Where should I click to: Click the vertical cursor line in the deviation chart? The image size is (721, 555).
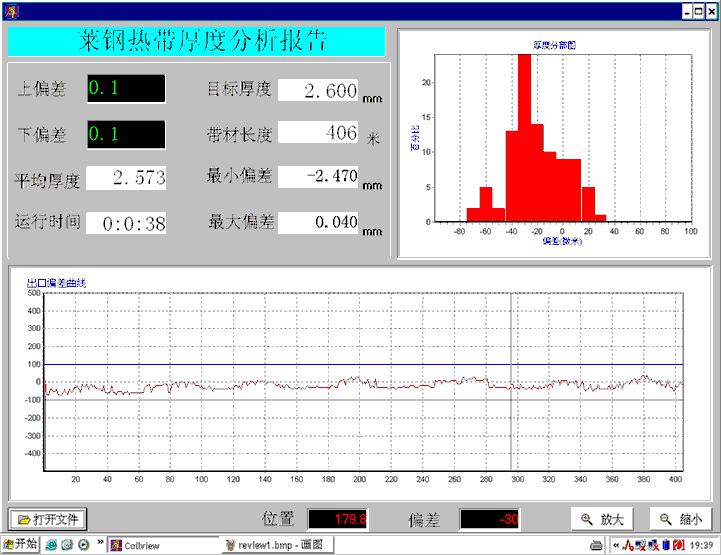pos(511,381)
